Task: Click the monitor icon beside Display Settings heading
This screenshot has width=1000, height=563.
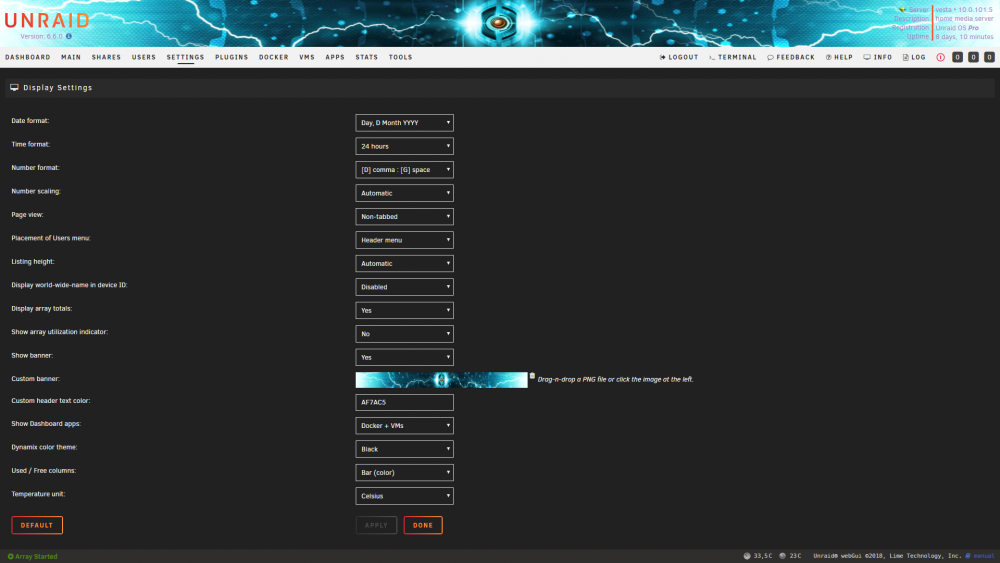Action: [14, 87]
